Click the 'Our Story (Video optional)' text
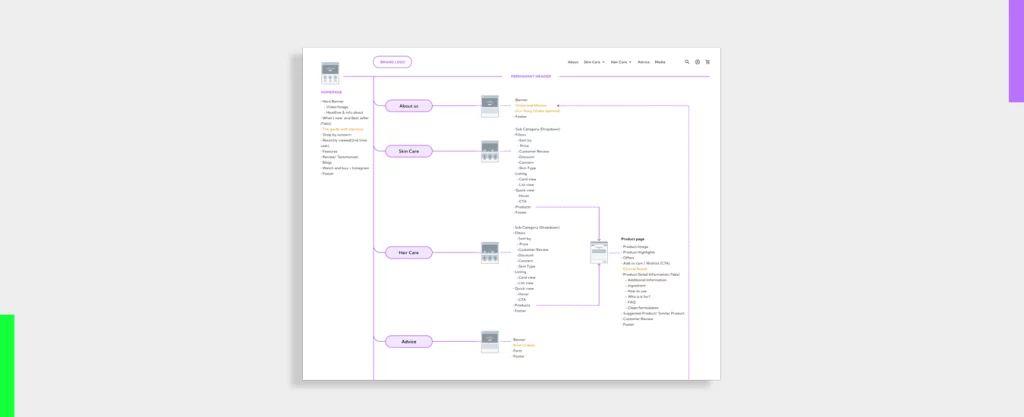Viewport: 1024px width, 417px height. click(x=537, y=111)
